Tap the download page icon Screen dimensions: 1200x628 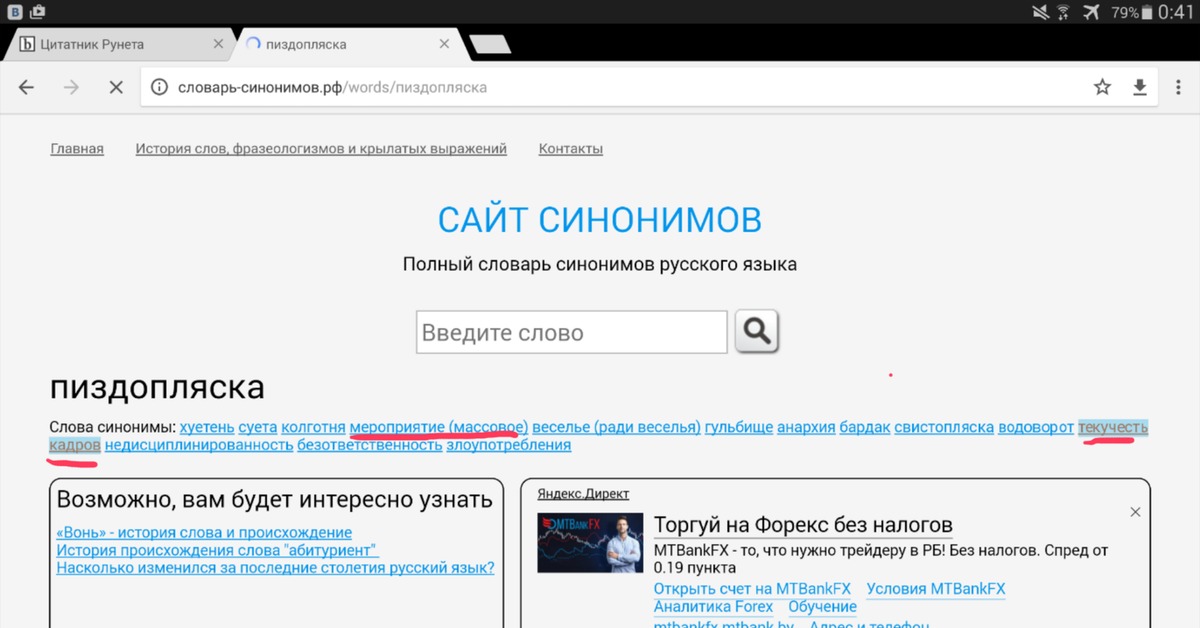[1139, 87]
